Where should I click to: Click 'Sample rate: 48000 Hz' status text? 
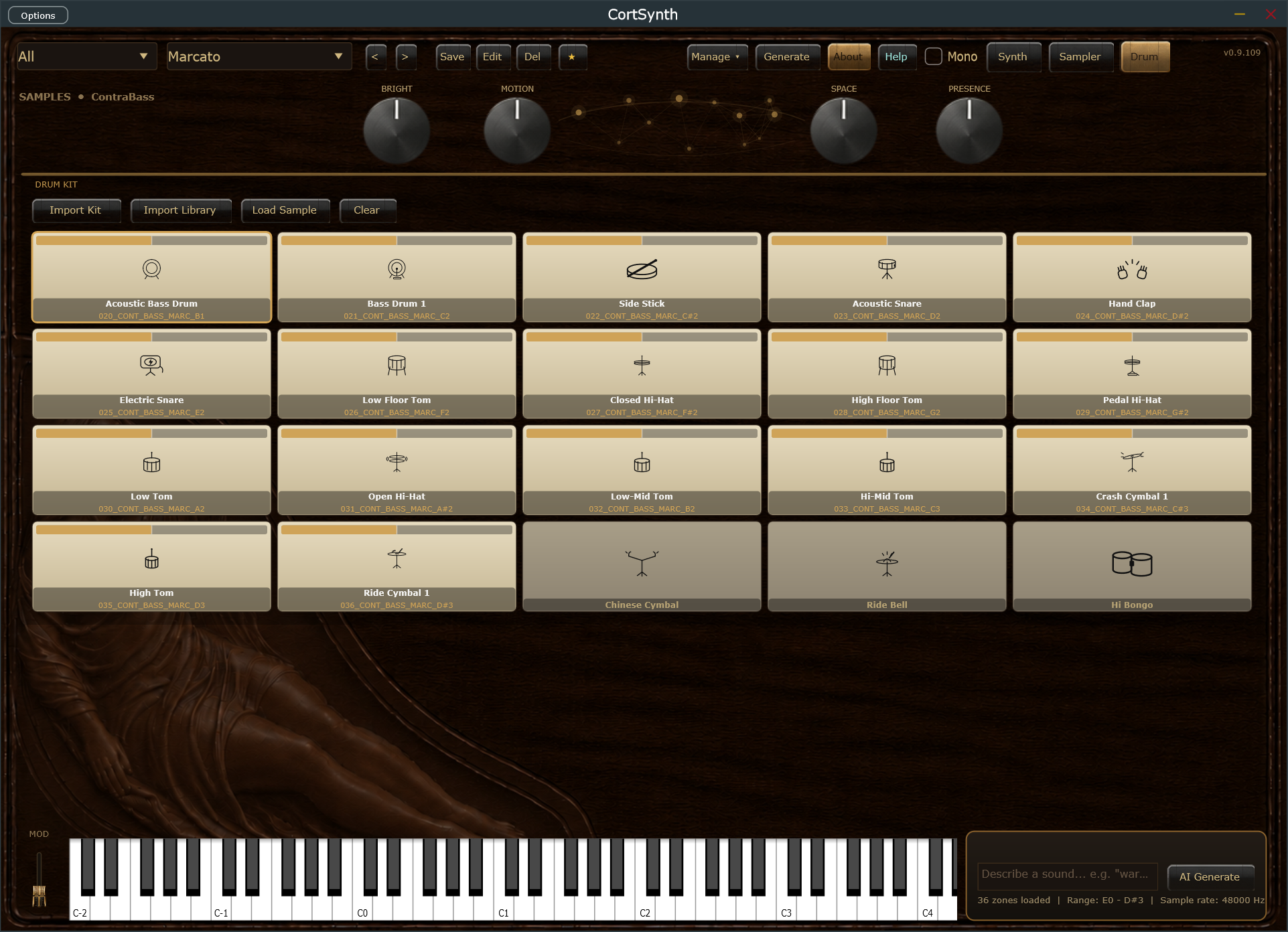coord(1212,900)
